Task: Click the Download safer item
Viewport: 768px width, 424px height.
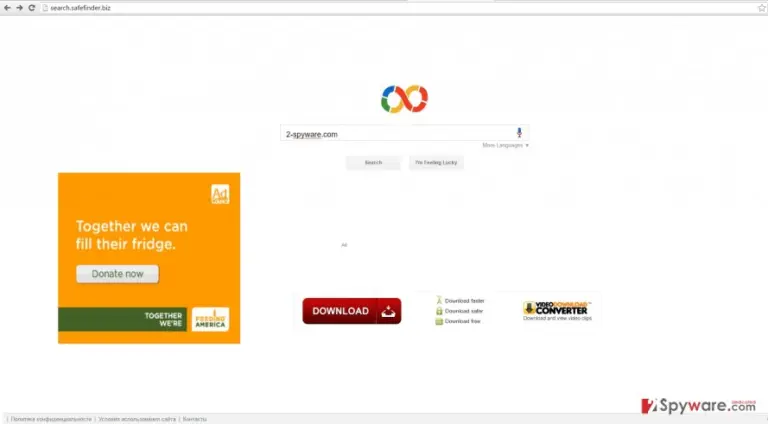Action: pos(459,311)
